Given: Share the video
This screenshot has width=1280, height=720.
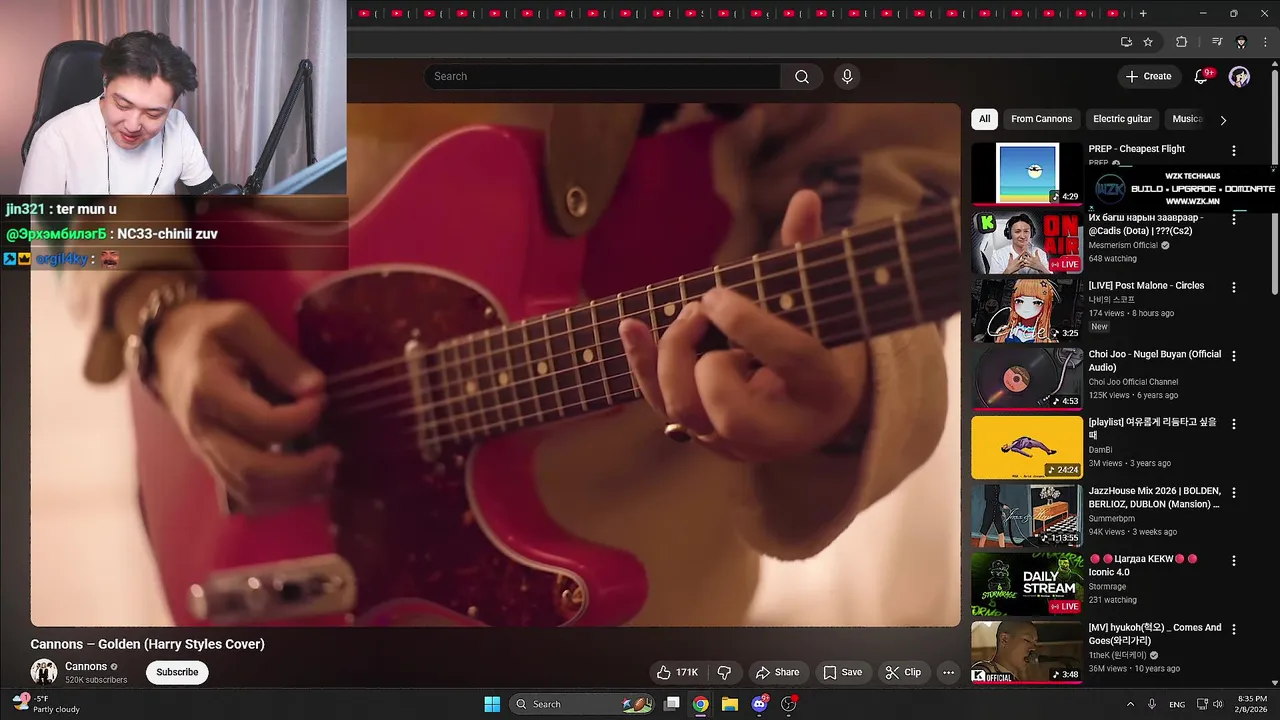Looking at the screenshot, I should click(x=777, y=672).
